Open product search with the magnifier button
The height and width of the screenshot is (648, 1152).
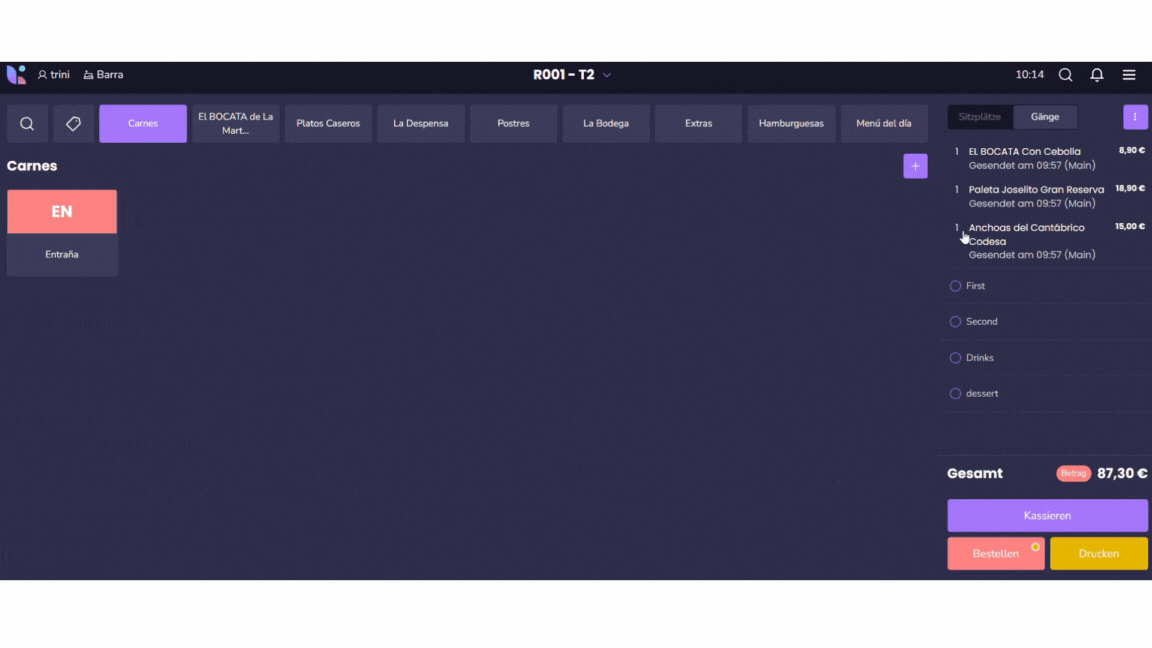point(27,124)
